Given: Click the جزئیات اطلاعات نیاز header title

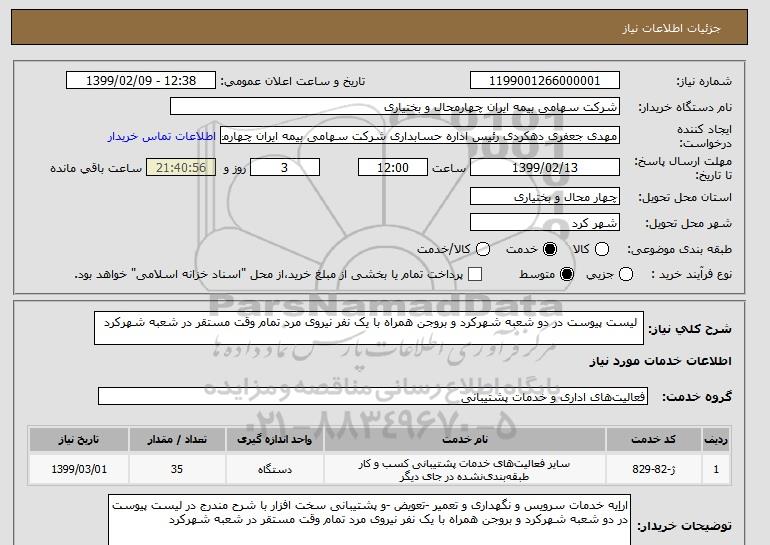Looking at the screenshot, I should (671, 28).
